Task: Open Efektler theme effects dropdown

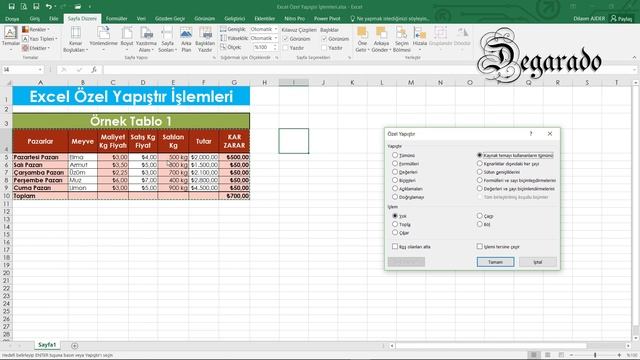Action: pos(36,48)
